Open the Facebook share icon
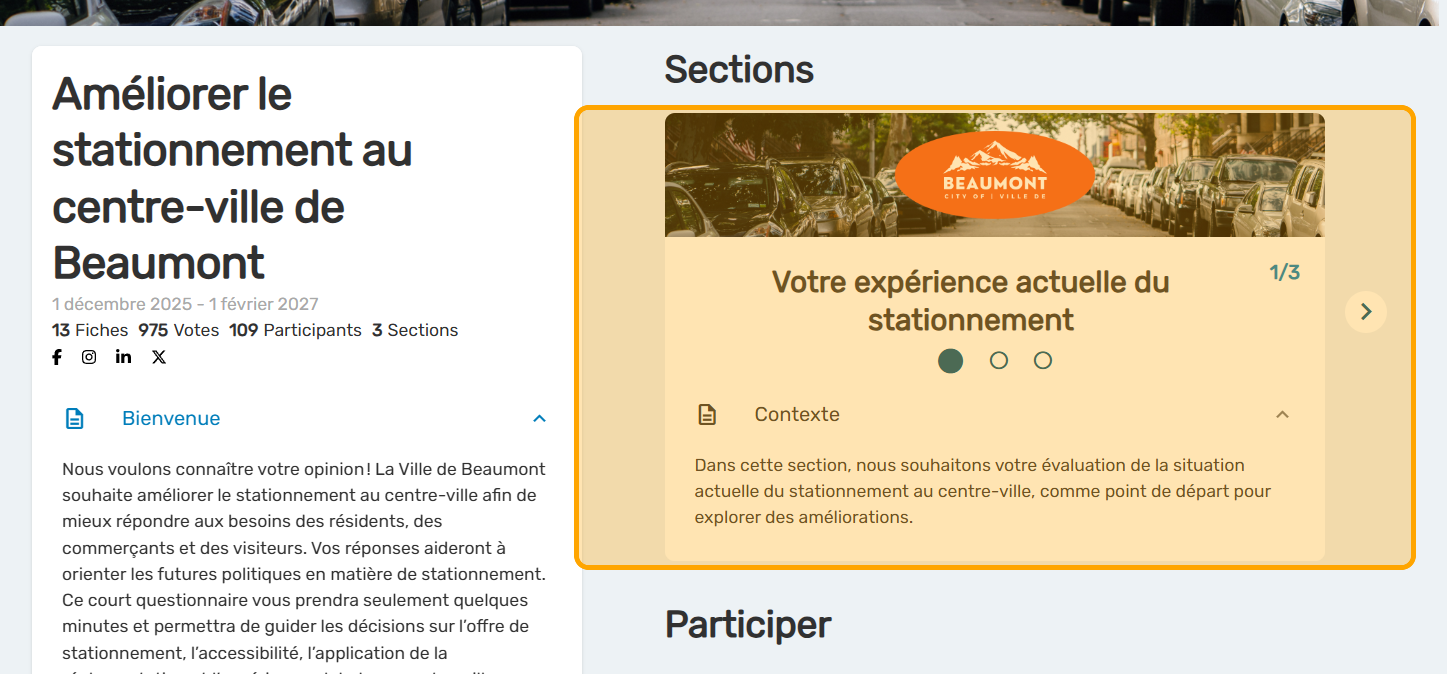Viewport: 1447px width, 674px height. 57,357
